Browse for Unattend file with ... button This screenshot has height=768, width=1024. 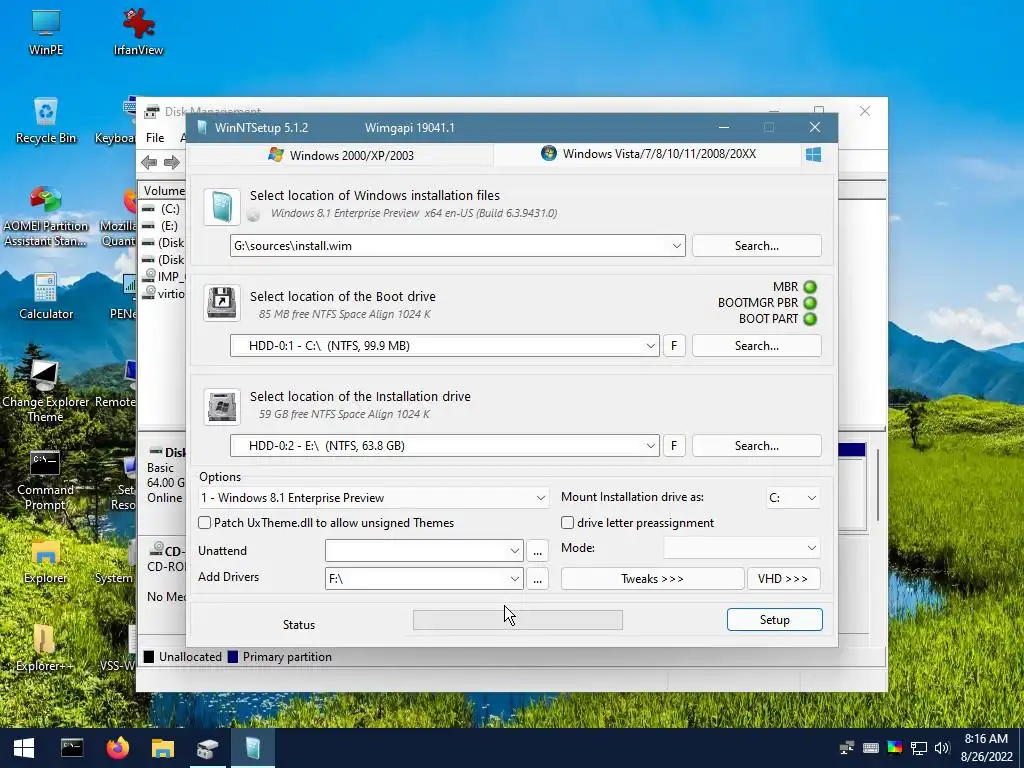tap(537, 551)
